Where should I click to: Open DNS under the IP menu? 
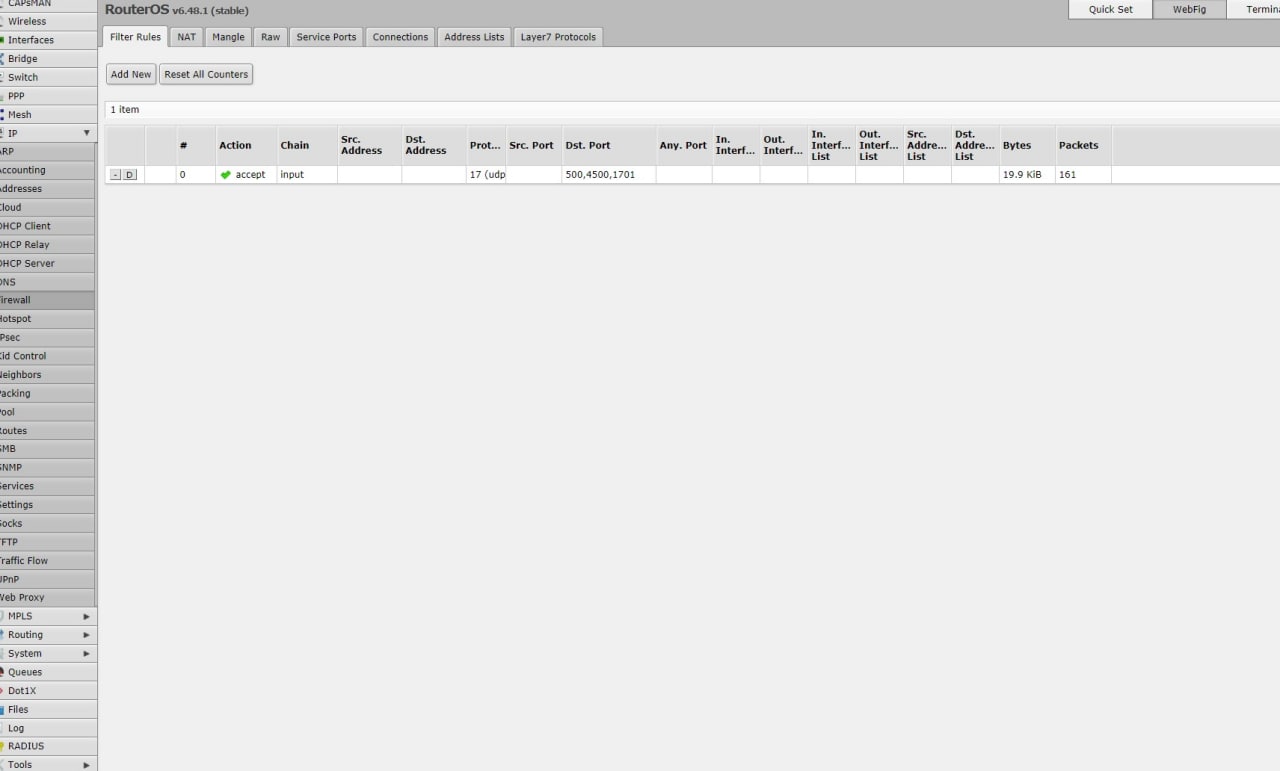[x=47, y=282]
